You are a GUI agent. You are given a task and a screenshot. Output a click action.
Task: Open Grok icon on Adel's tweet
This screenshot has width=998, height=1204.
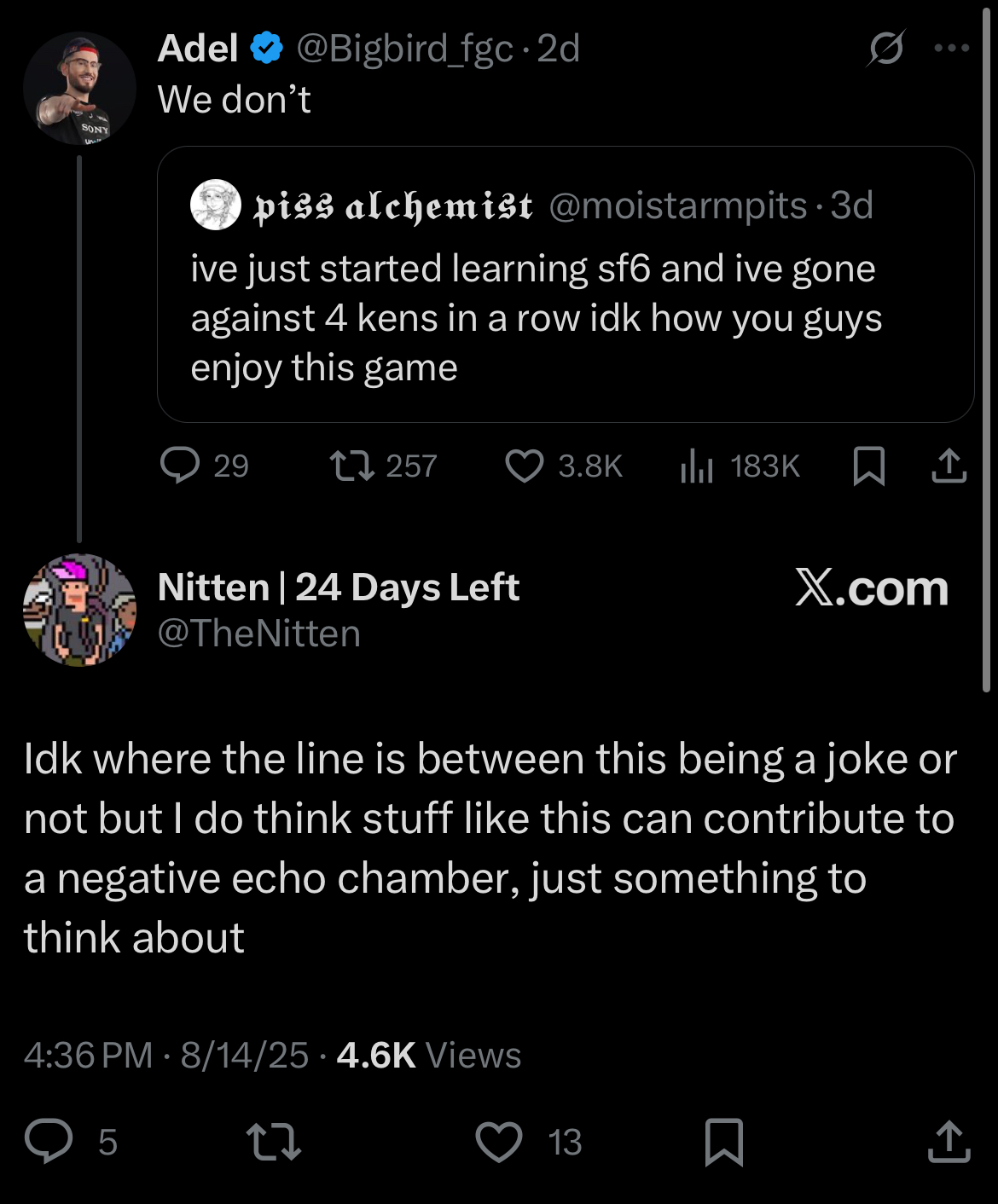click(x=885, y=48)
